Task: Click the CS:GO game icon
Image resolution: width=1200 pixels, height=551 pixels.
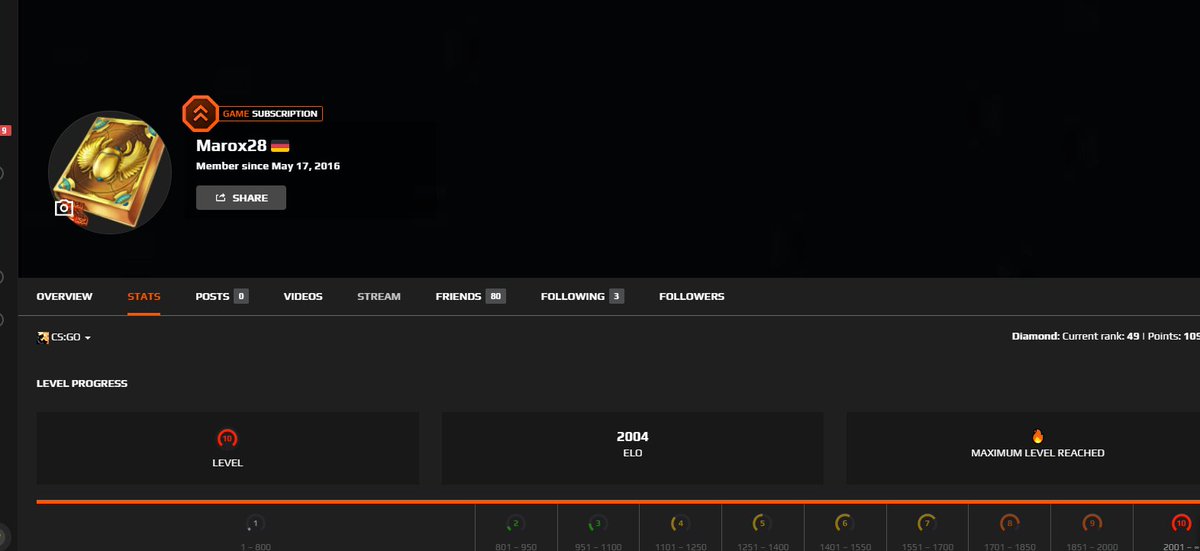Action: (43, 338)
